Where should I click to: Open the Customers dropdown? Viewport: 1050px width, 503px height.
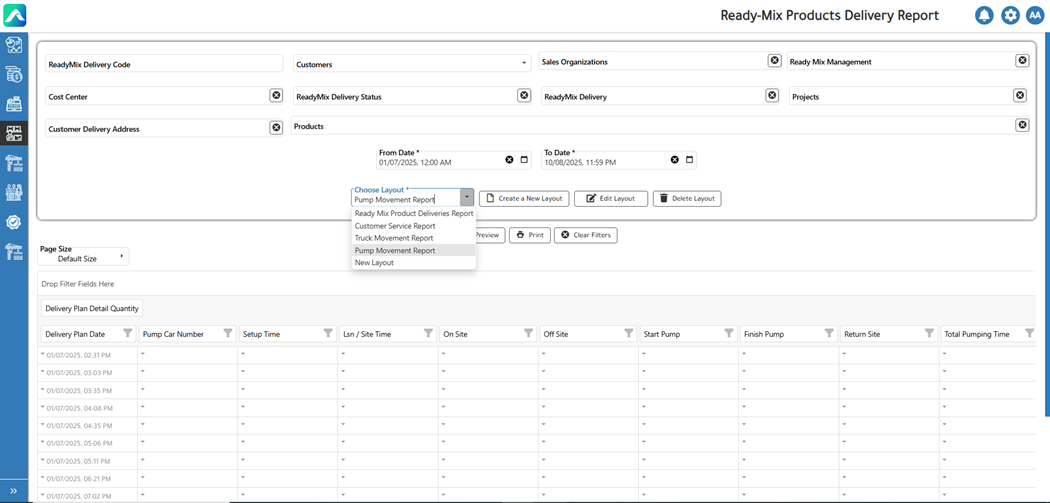[x=524, y=64]
